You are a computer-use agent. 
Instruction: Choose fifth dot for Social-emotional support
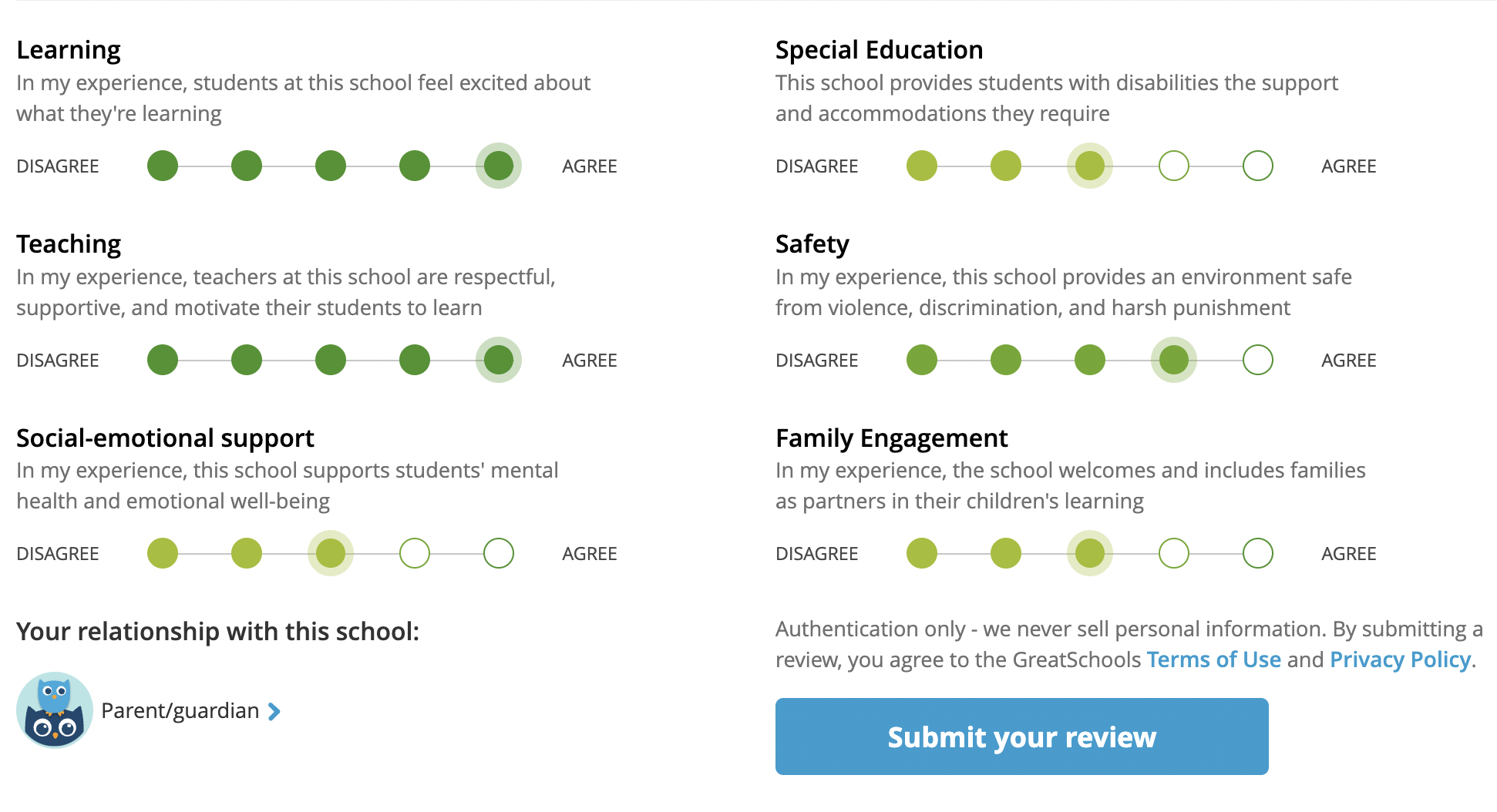pos(499,553)
